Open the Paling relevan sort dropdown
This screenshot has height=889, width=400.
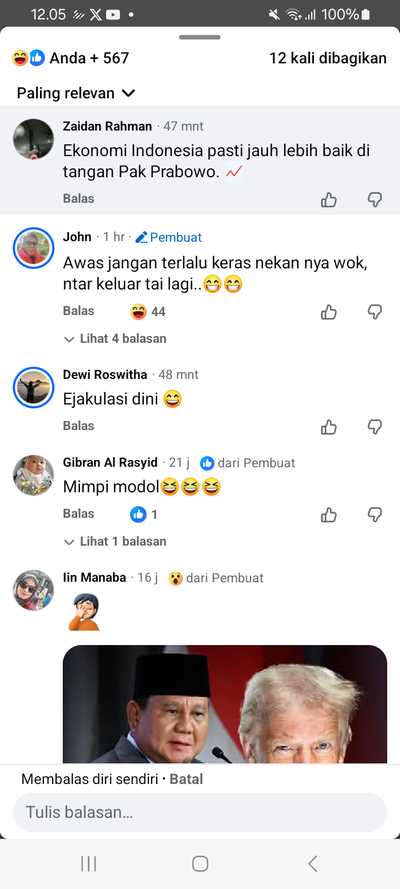[x=76, y=93]
